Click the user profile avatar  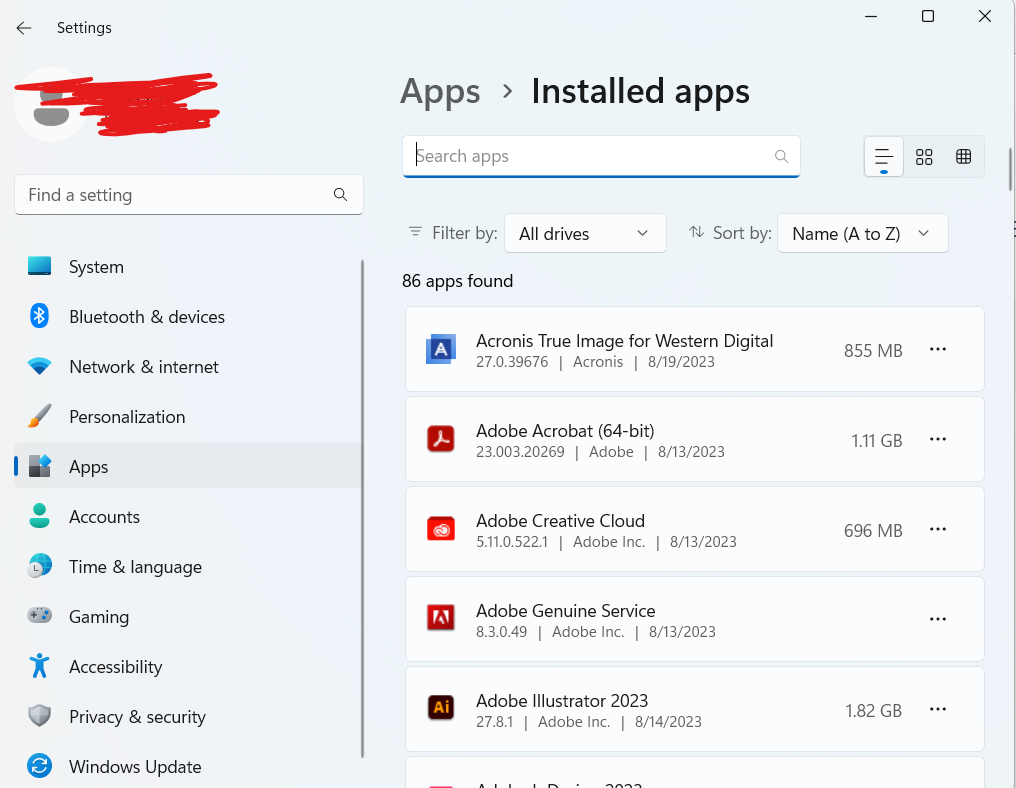pos(51,104)
